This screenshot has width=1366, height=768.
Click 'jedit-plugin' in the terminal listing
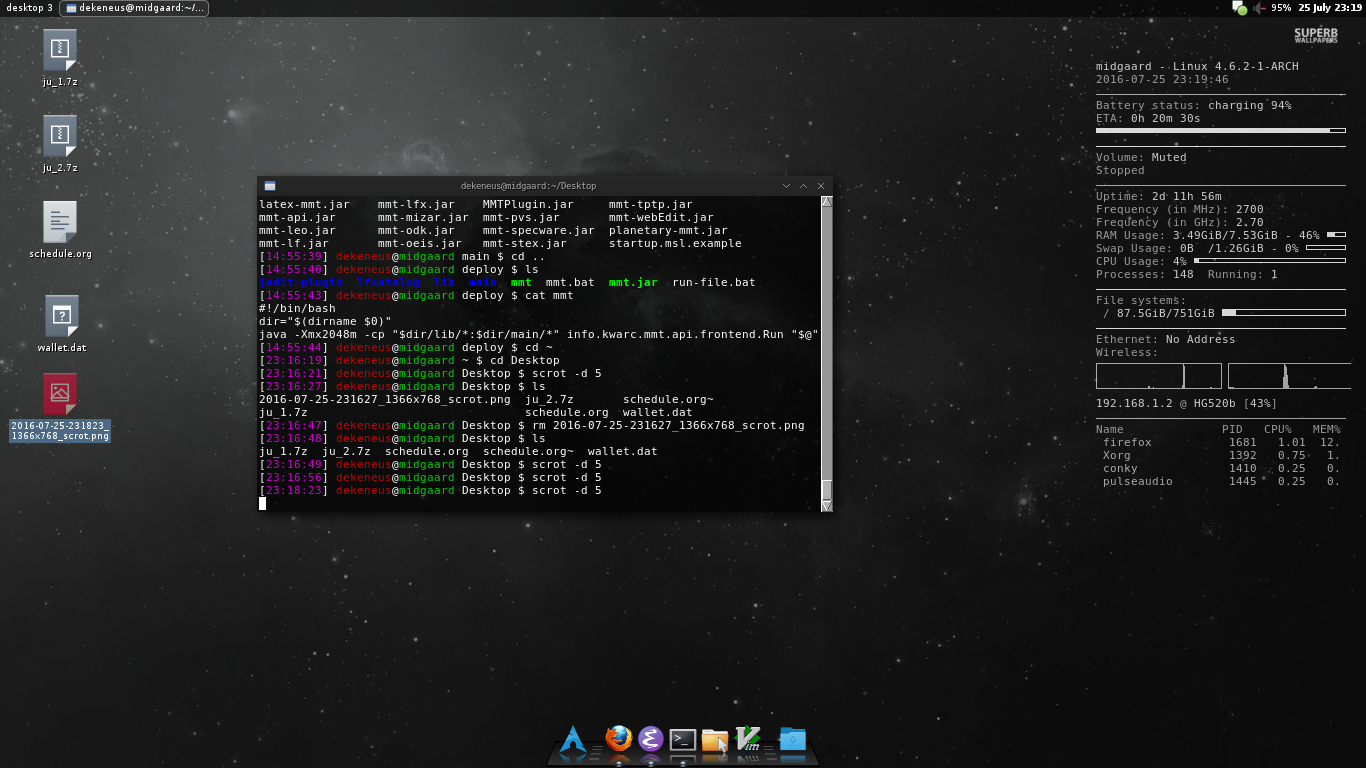(301, 282)
